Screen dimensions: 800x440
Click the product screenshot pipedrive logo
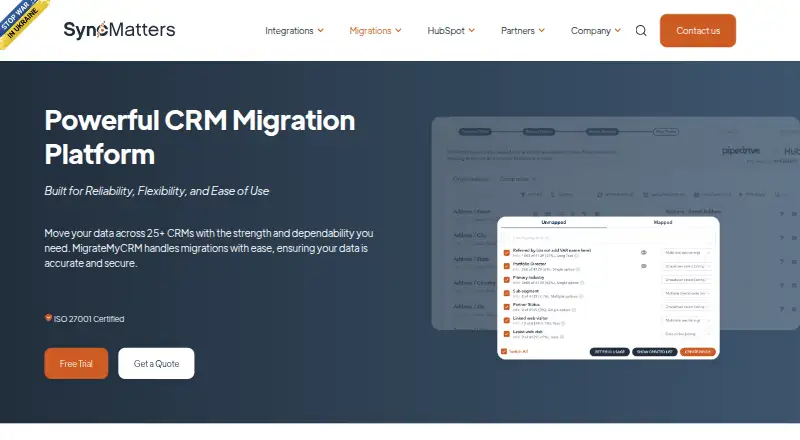(741, 151)
